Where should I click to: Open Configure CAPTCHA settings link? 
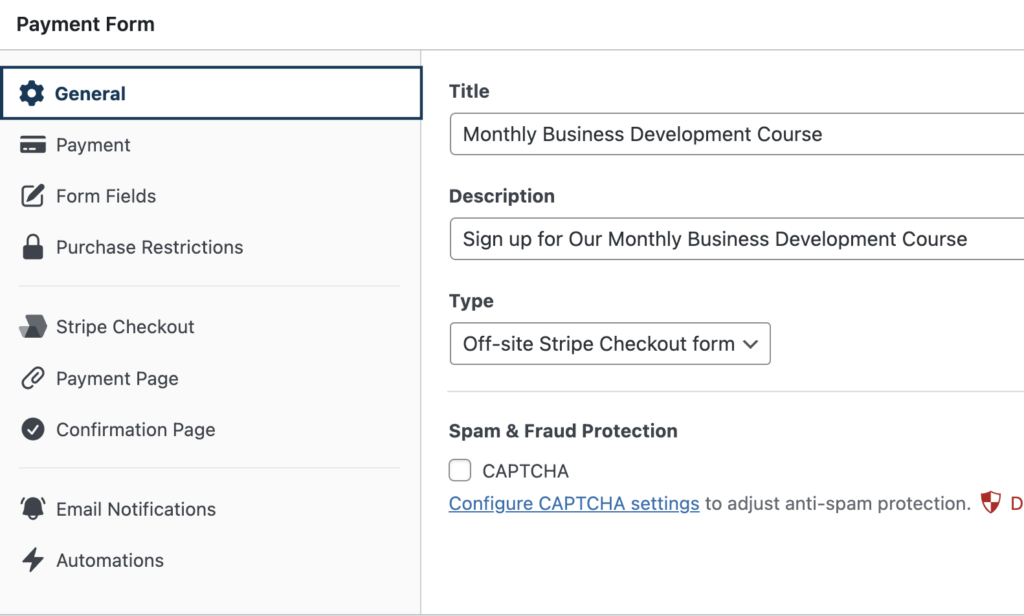pos(574,504)
